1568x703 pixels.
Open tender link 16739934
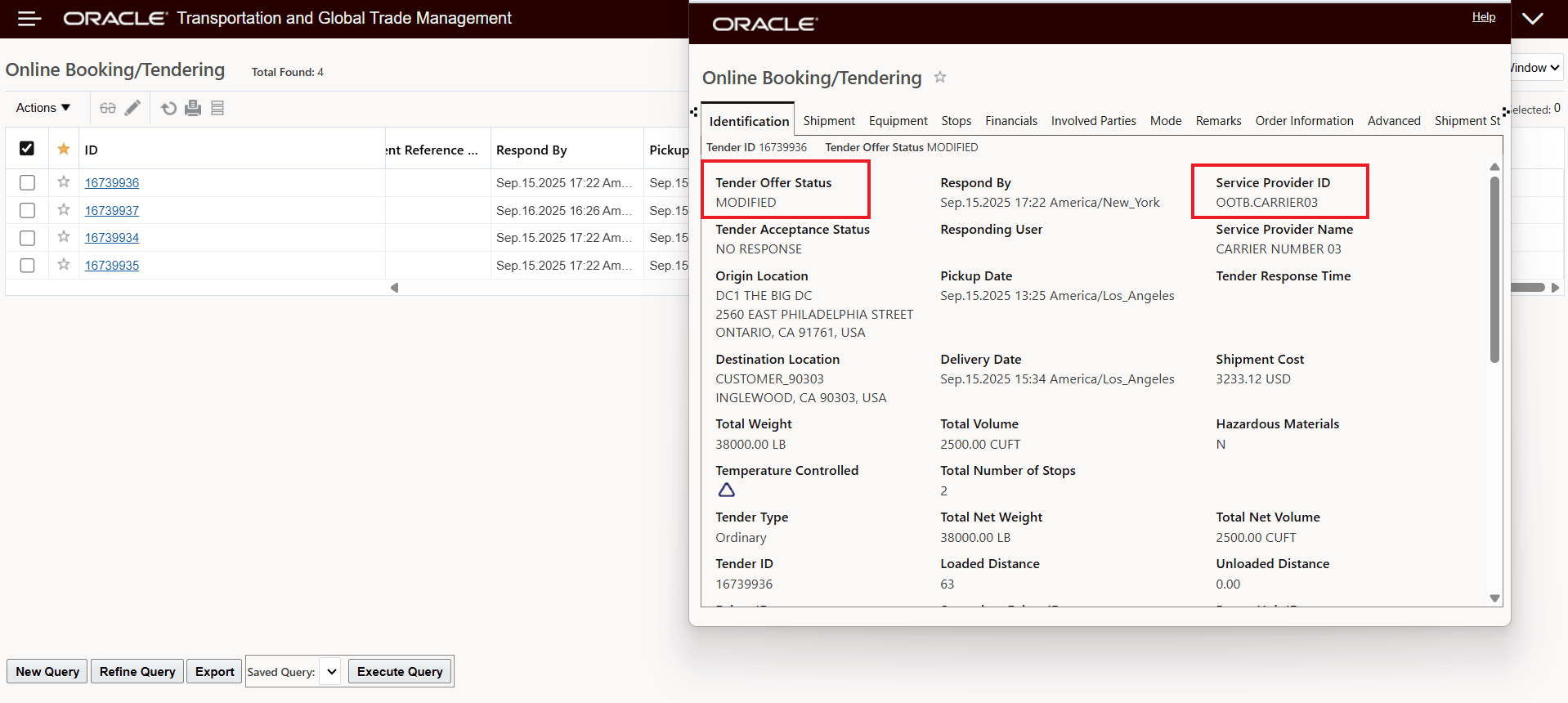112,238
